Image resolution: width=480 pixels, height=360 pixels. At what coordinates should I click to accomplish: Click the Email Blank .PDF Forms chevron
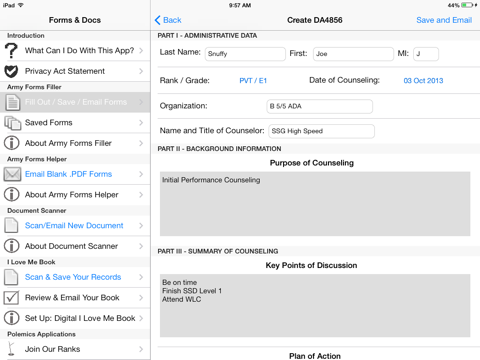point(141,174)
